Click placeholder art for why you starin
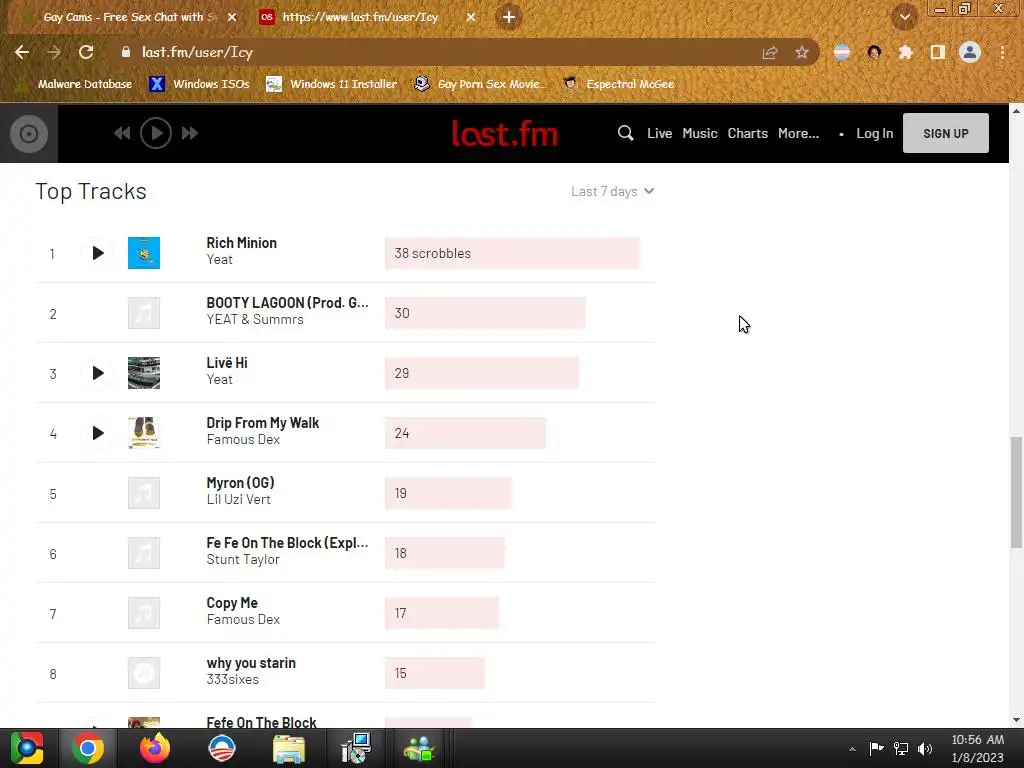The width and height of the screenshot is (1024, 768). point(144,673)
